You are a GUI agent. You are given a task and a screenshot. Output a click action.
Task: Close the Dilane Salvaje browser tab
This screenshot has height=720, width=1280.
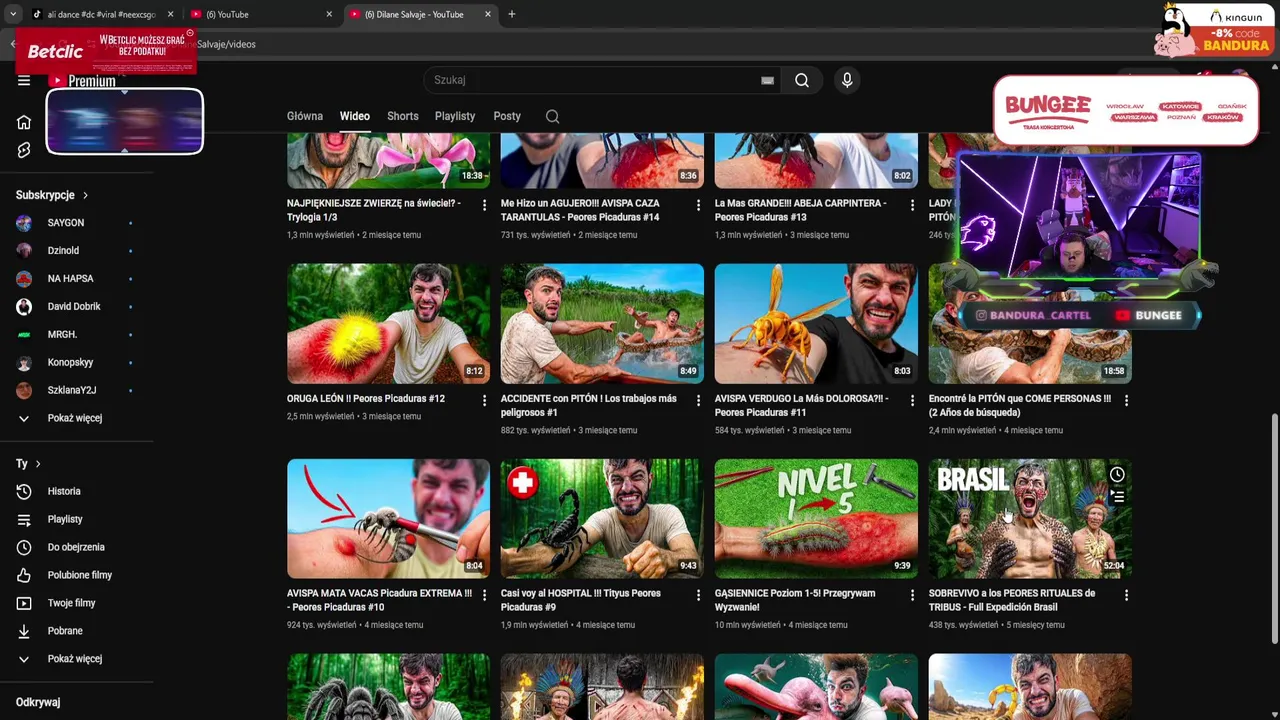(488, 14)
